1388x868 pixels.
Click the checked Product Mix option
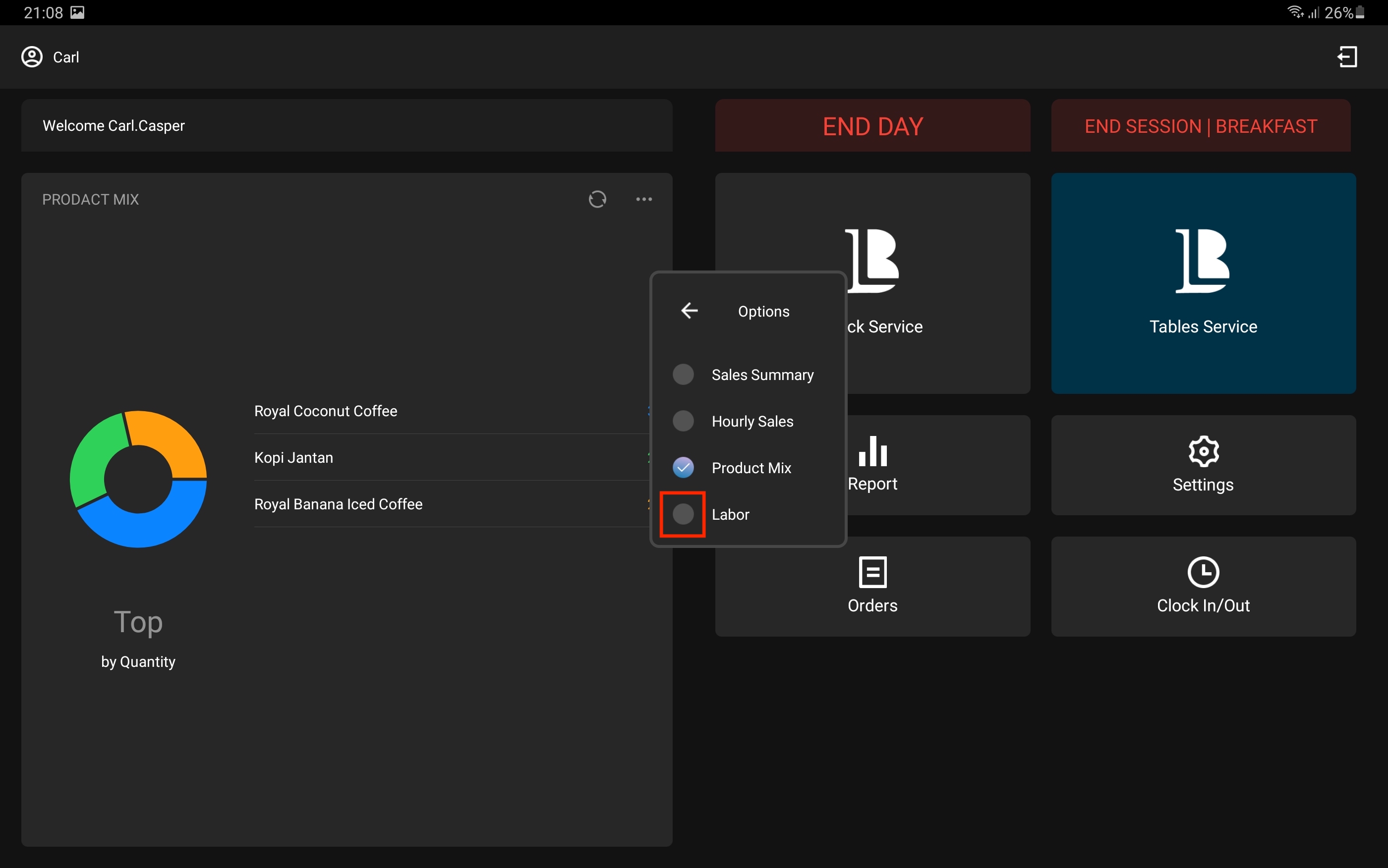click(684, 467)
